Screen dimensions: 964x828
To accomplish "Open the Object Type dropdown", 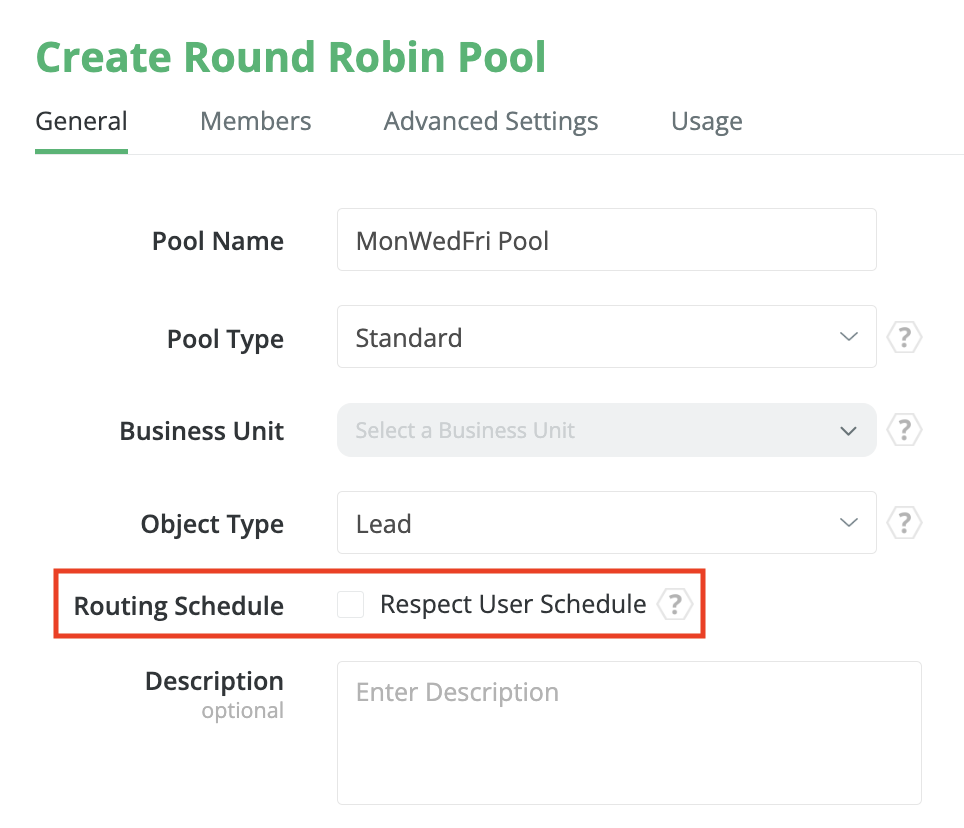I will tap(606, 523).
